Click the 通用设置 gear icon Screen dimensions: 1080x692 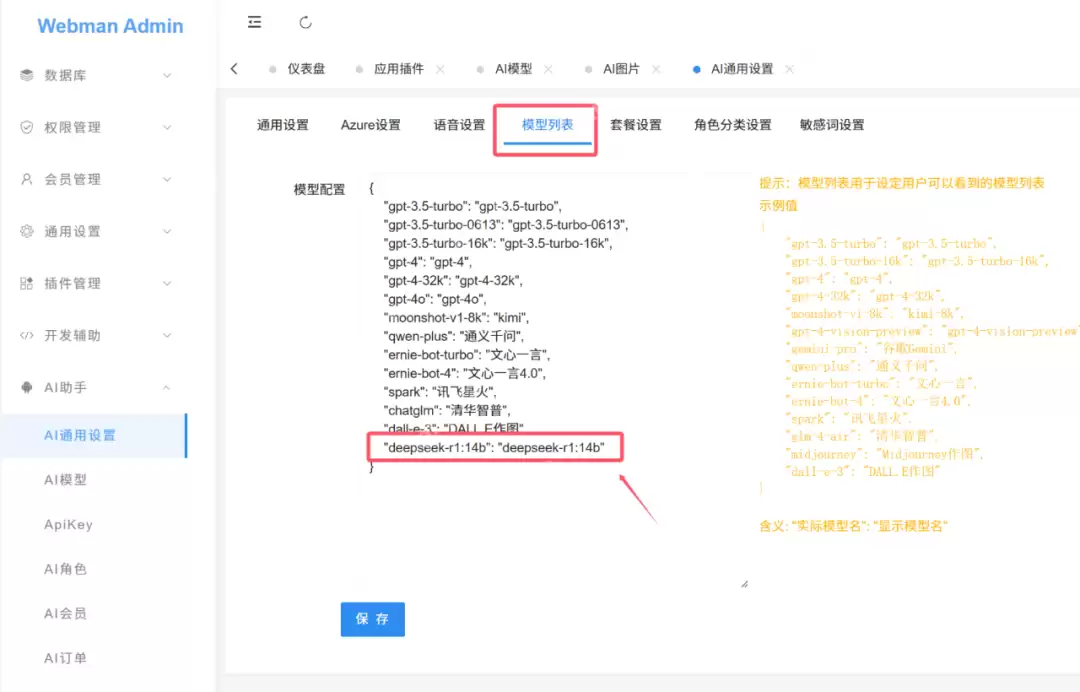coord(25,231)
